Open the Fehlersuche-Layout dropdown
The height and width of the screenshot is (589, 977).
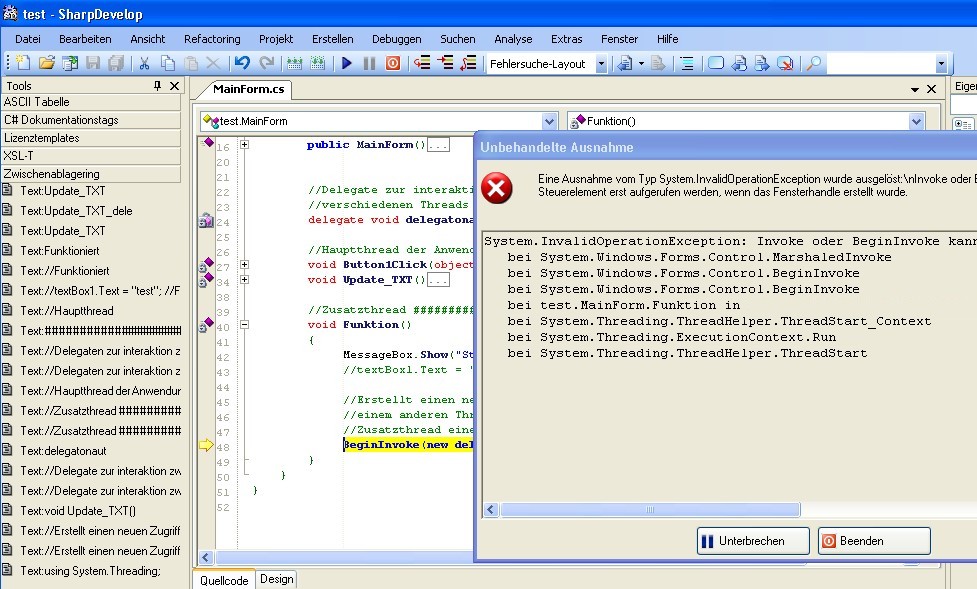[601, 64]
